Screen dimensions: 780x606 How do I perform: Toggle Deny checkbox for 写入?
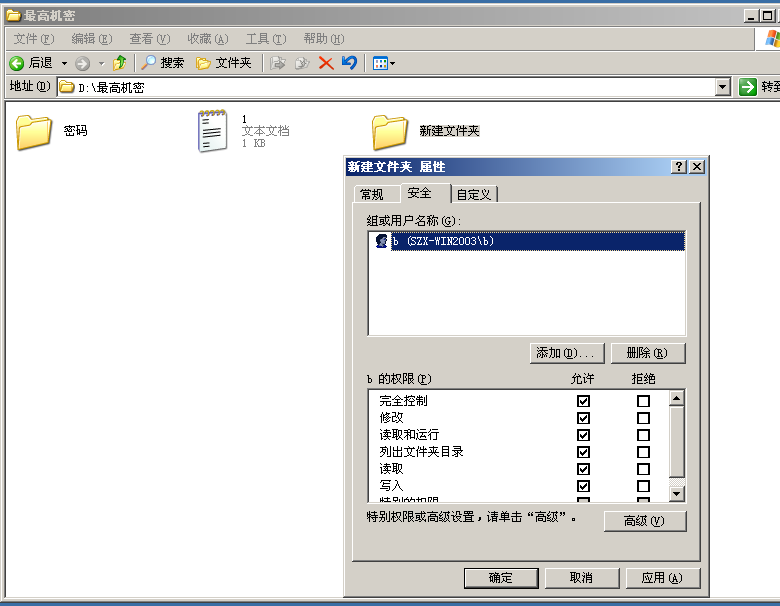pyautogui.click(x=643, y=486)
